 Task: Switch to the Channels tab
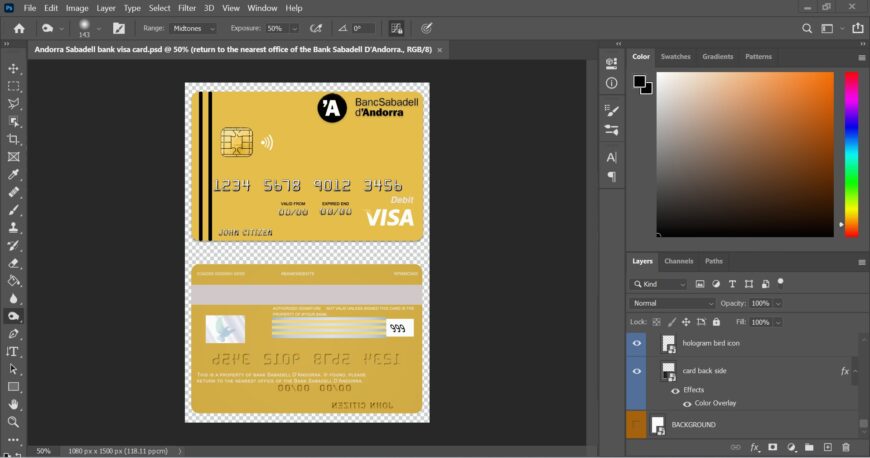pos(679,261)
